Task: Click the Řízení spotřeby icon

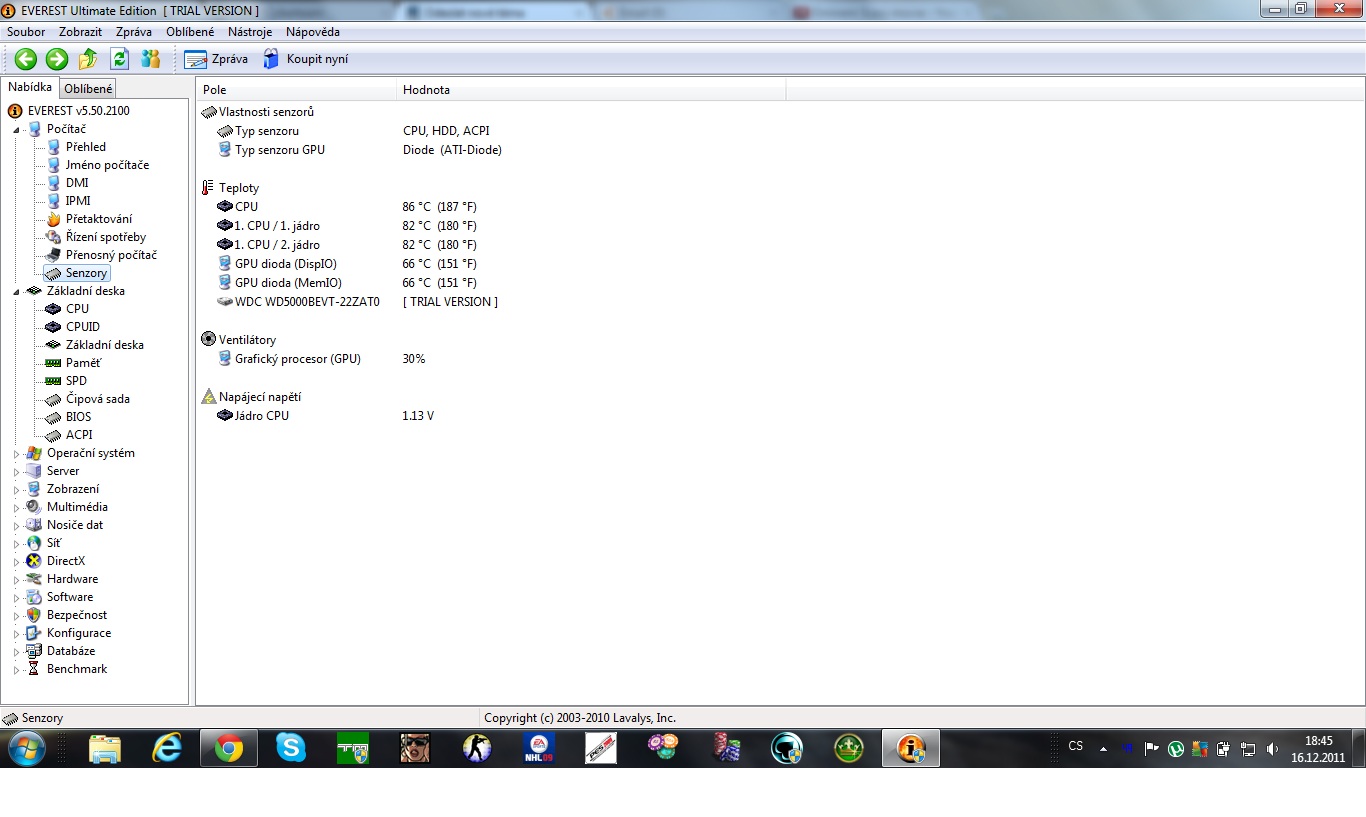Action: tap(54, 237)
